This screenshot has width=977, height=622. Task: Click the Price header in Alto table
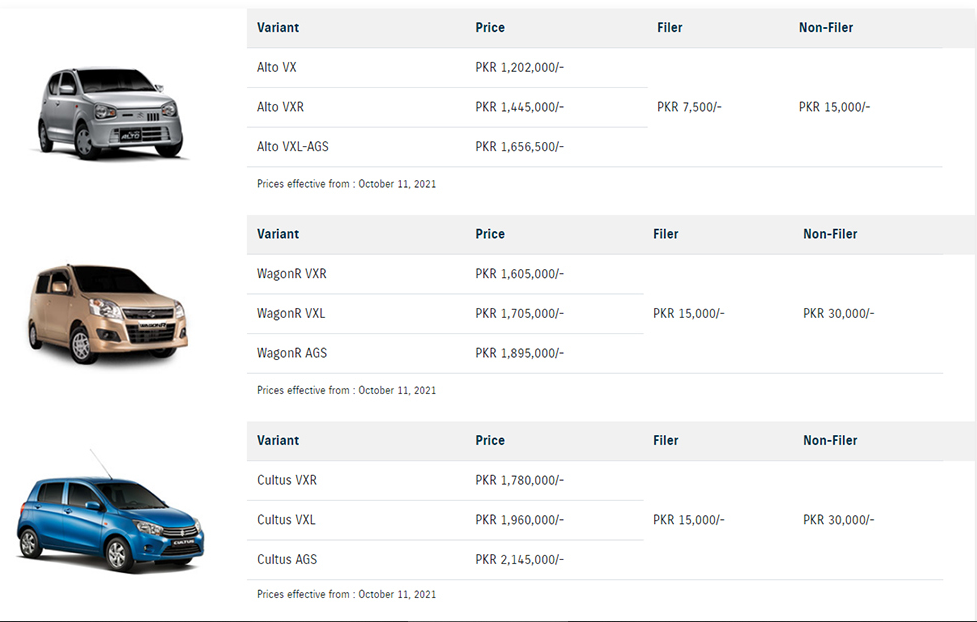[x=490, y=27]
